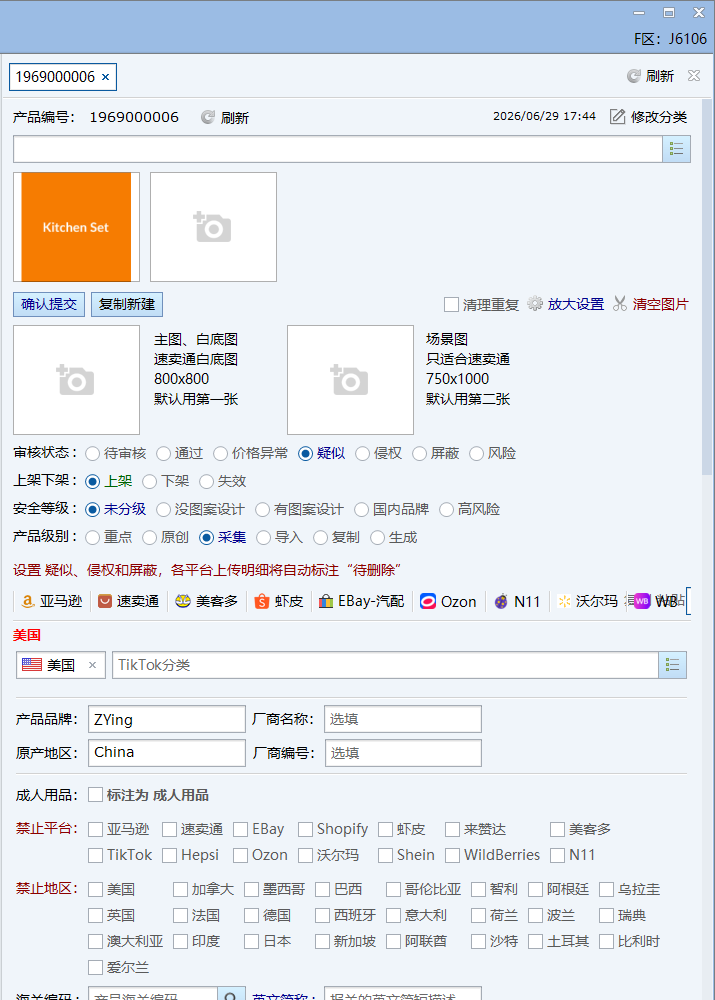
Task: Select the 侵权 radio option
Action: [362, 453]
